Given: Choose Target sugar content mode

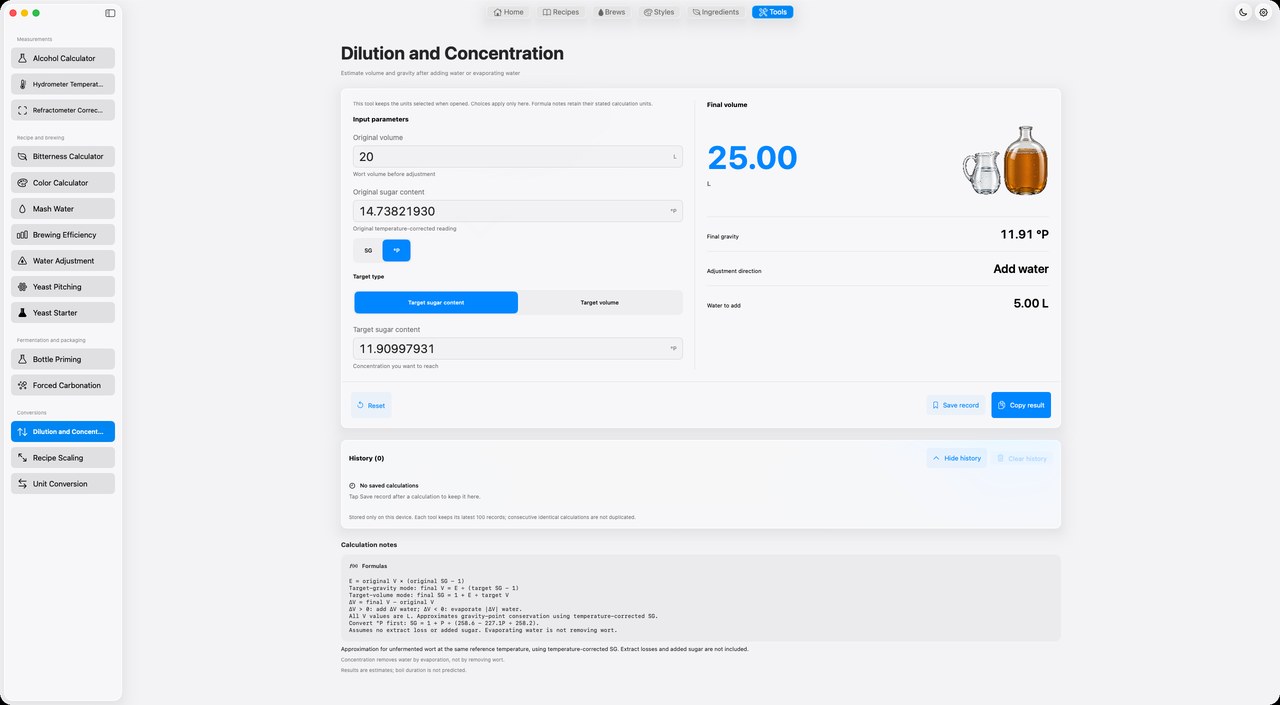Looking at the screenshot, I should tap(436, 302).
